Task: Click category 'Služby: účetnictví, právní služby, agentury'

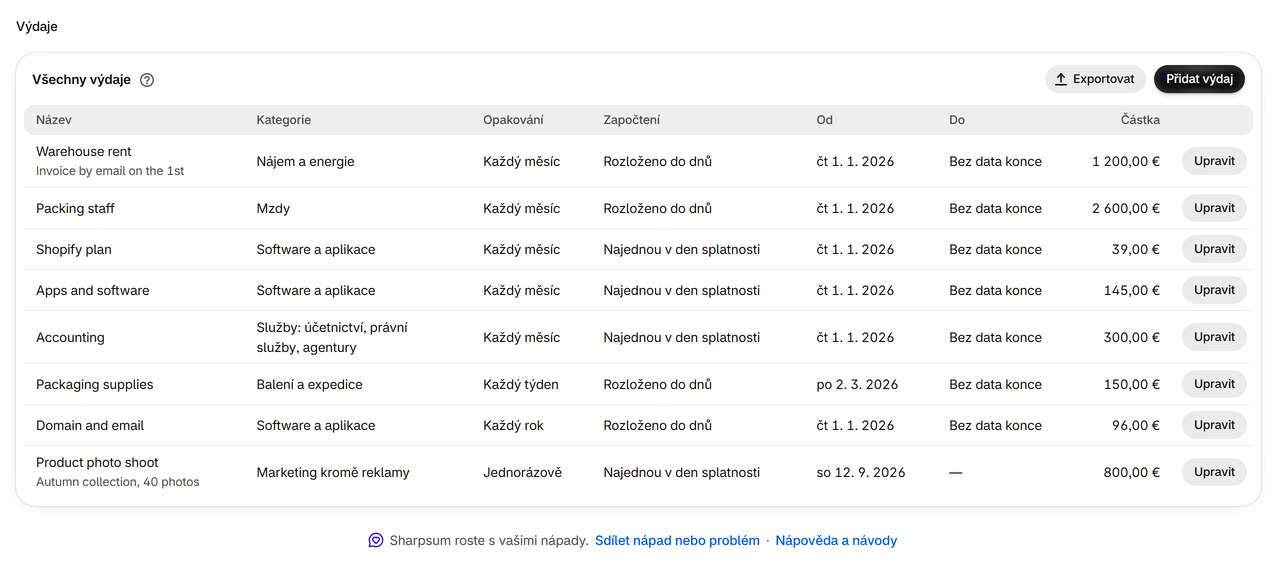Action: tap(332, 337)
